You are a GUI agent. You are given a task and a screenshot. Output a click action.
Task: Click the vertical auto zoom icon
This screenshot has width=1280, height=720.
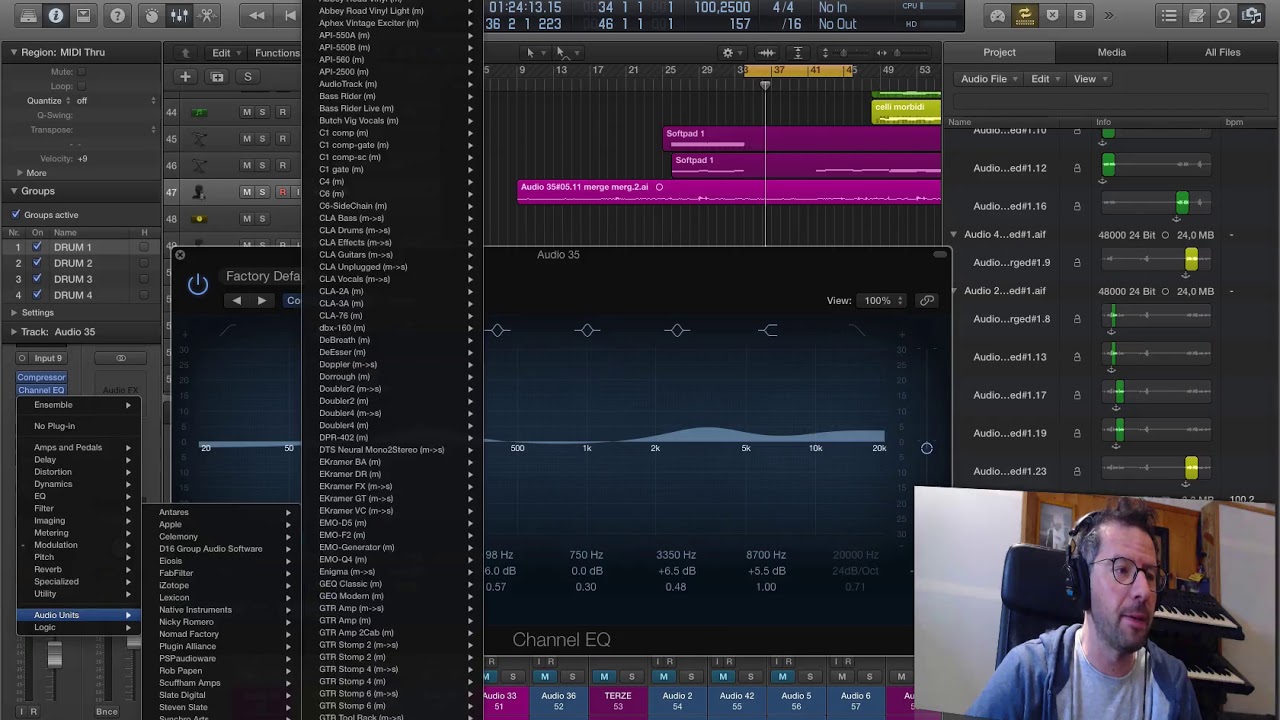pos(797,53)
